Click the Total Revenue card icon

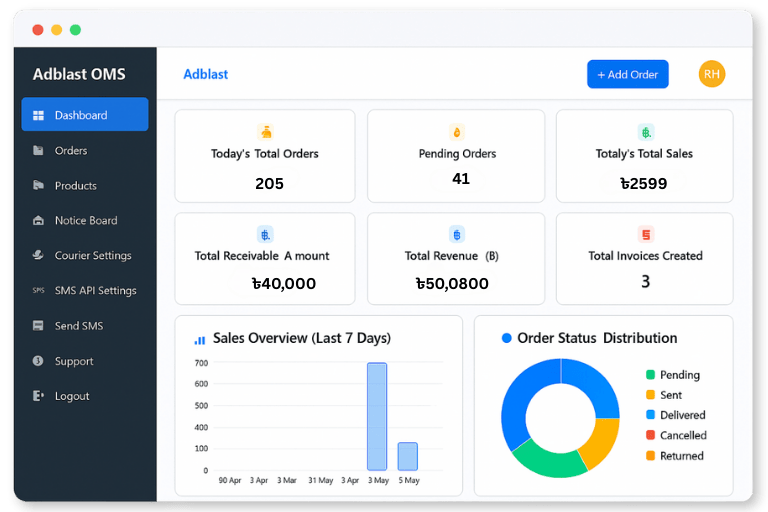(457, 235)
